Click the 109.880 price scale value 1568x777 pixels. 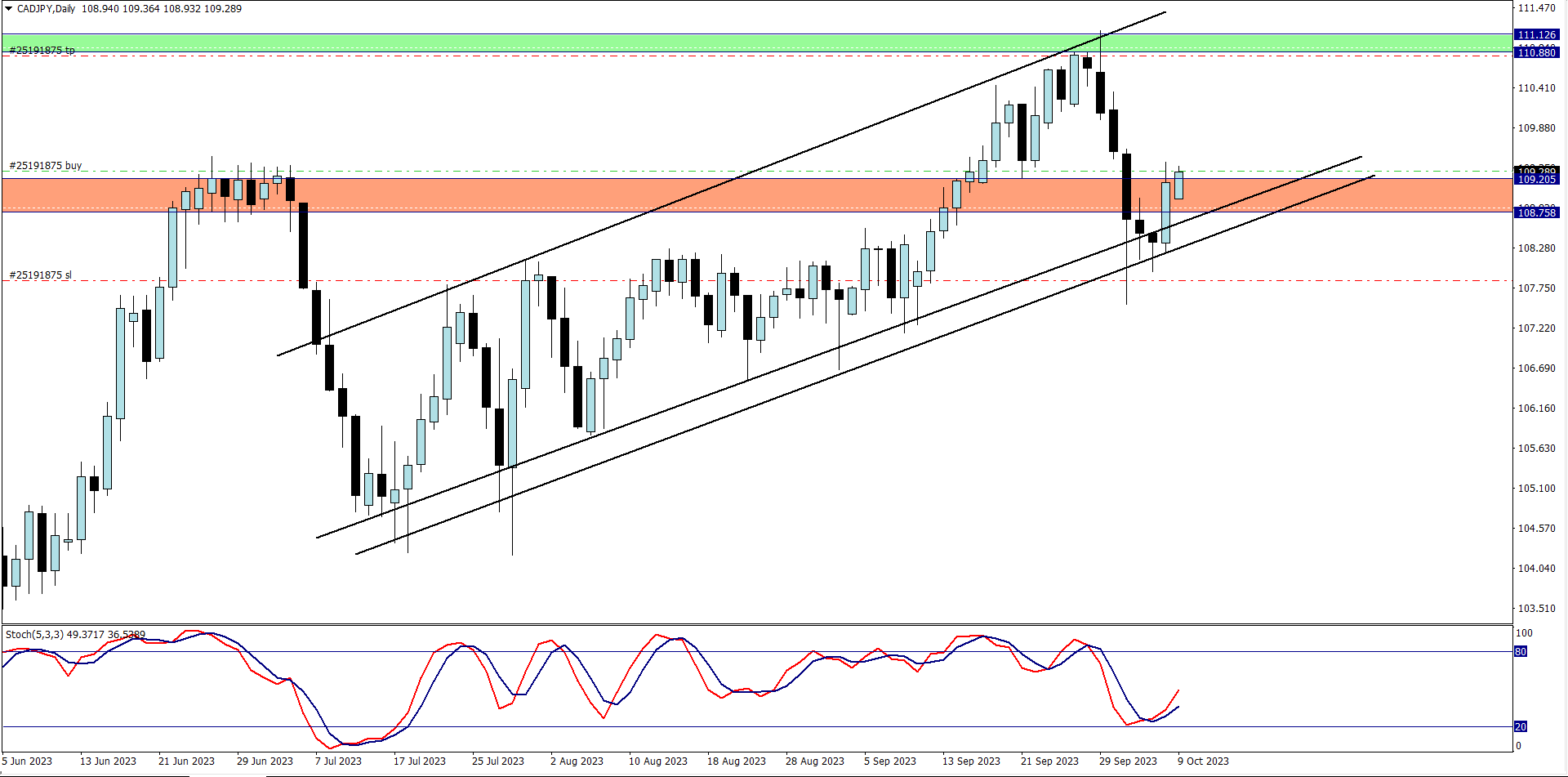pyautogui.click(x=1536, y=128)
